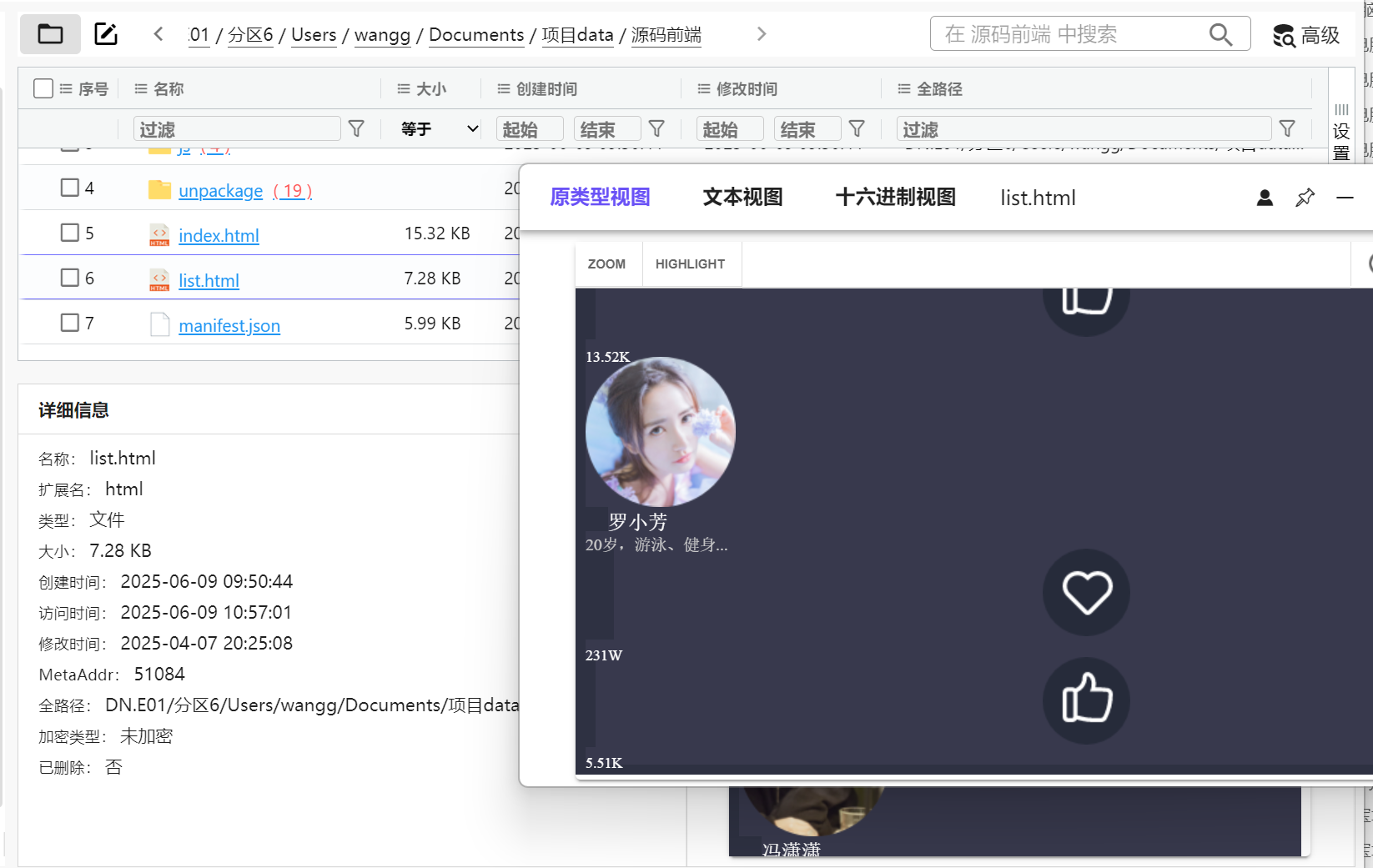Click the 罗小芳 profile avatar
Viewport: 1373px width, 868px height.
click(x=660, y=432)
